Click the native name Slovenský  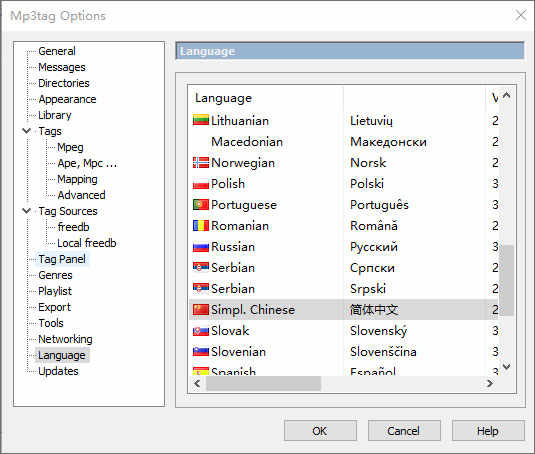(x=379, y=331)
